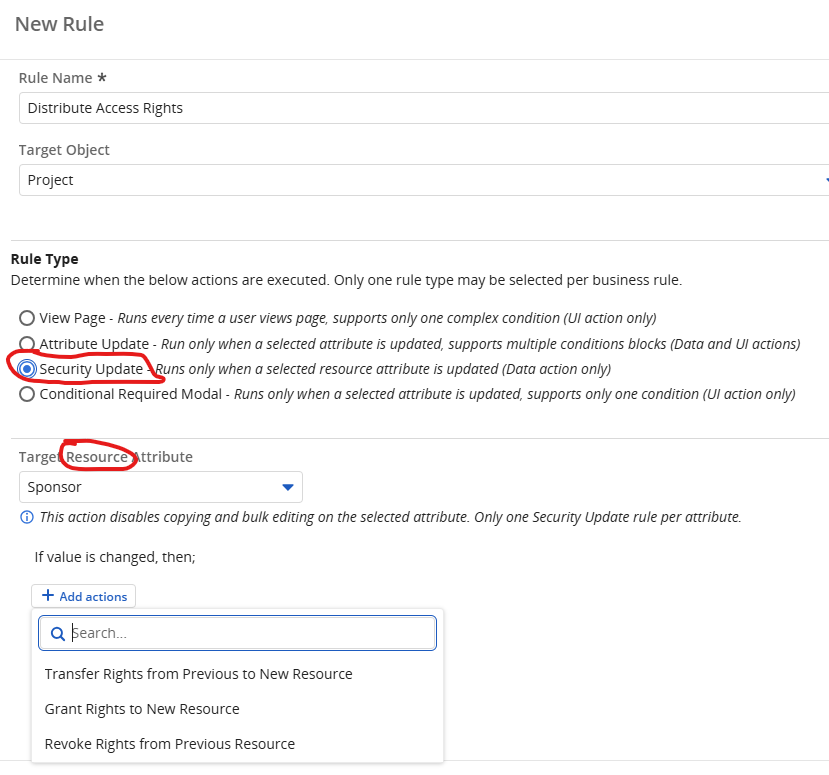Click the 'This action disables copying' note
The width and height of the screenshot is (829, 775).
click(x=390, y=517)
